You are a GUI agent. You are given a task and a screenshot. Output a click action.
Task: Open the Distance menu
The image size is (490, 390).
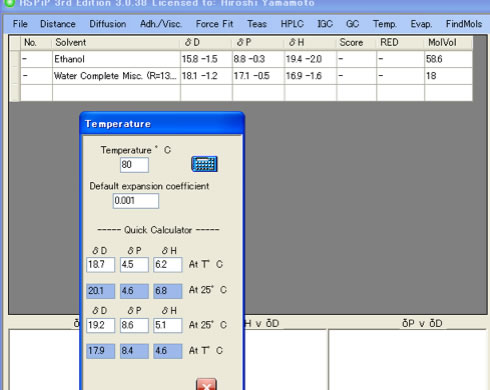tap(58, 24)
